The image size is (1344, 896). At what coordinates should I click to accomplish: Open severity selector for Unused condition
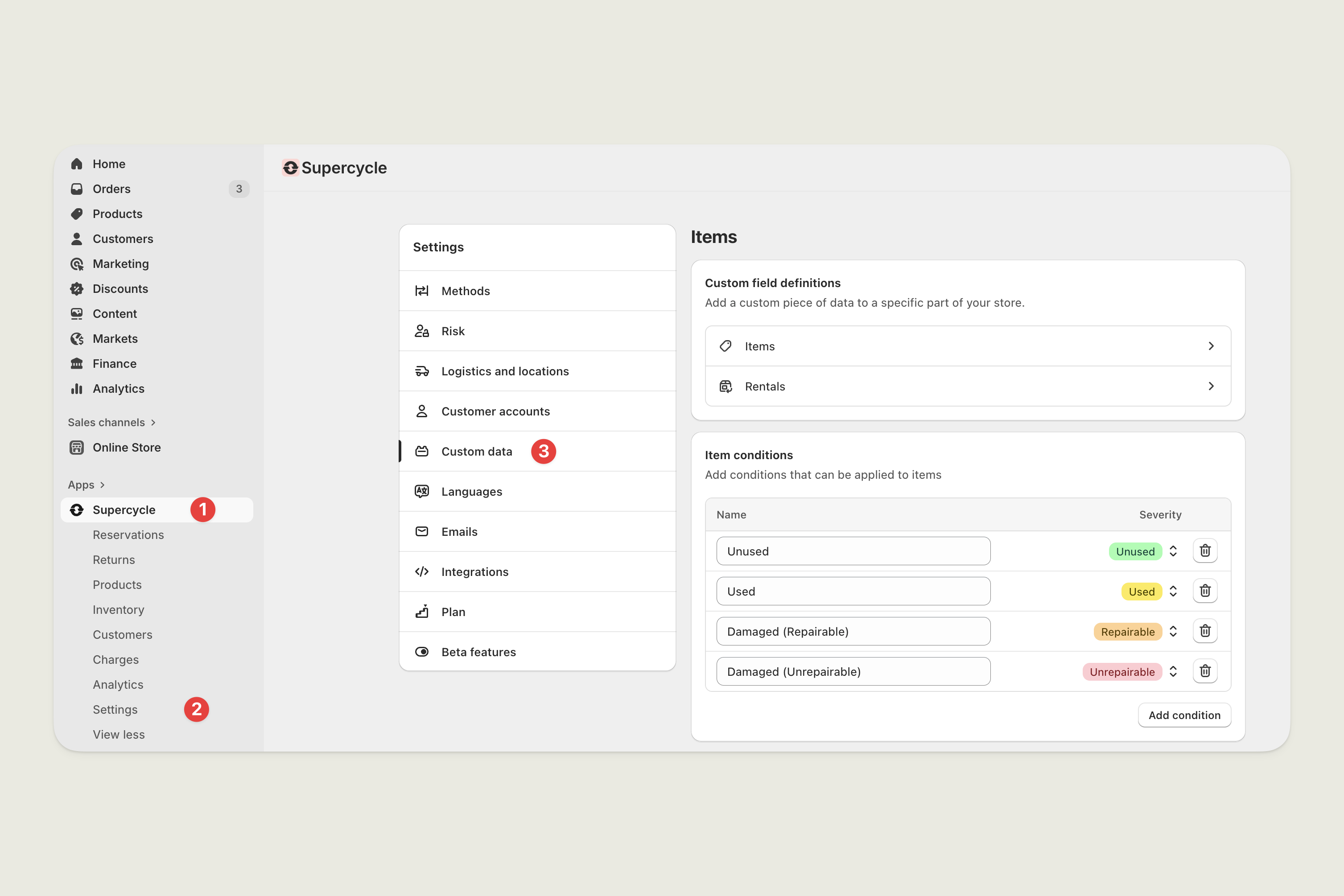[1172, 551]
